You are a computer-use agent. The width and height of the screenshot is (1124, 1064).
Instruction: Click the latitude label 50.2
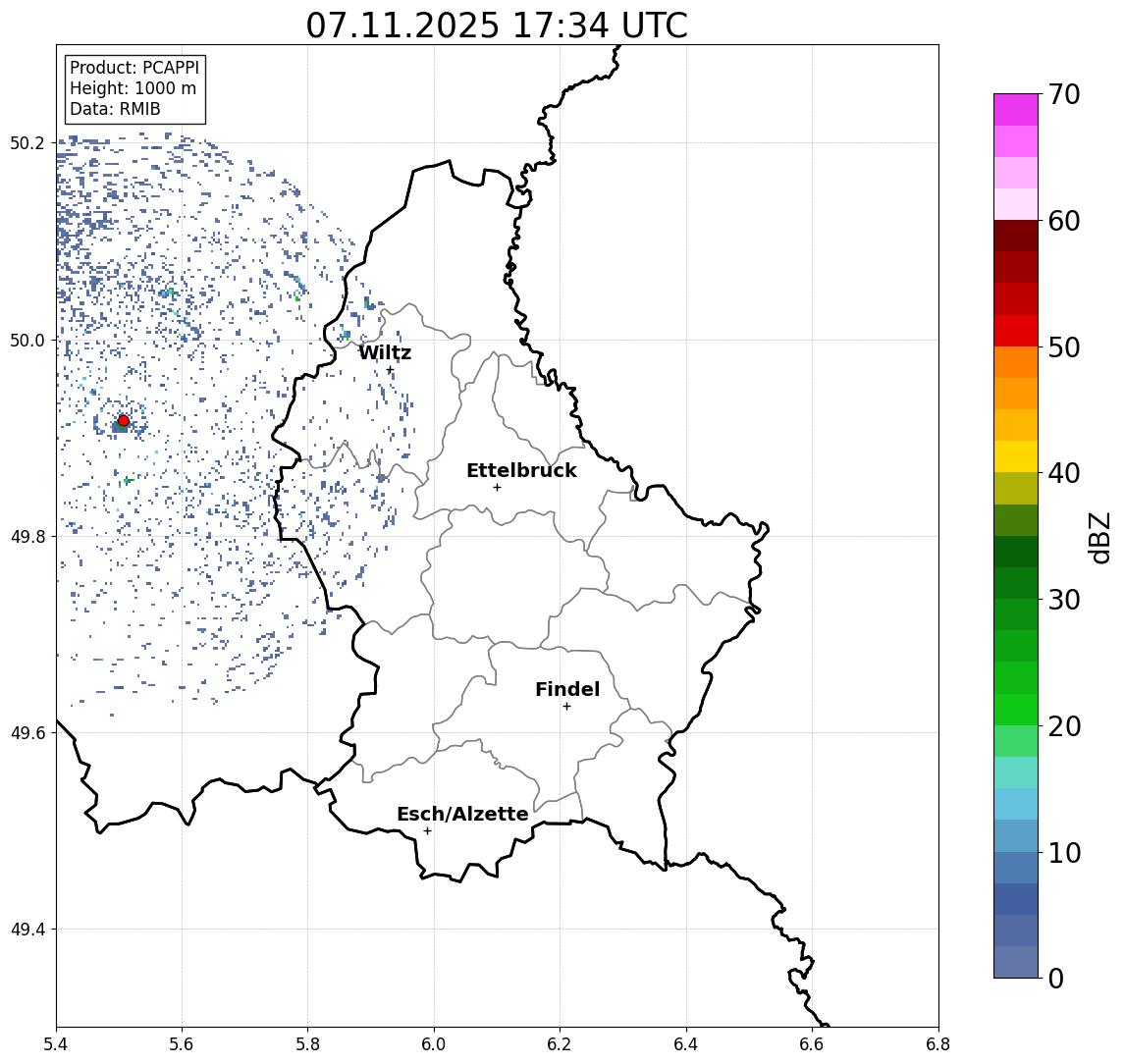(x=27, y=142)
